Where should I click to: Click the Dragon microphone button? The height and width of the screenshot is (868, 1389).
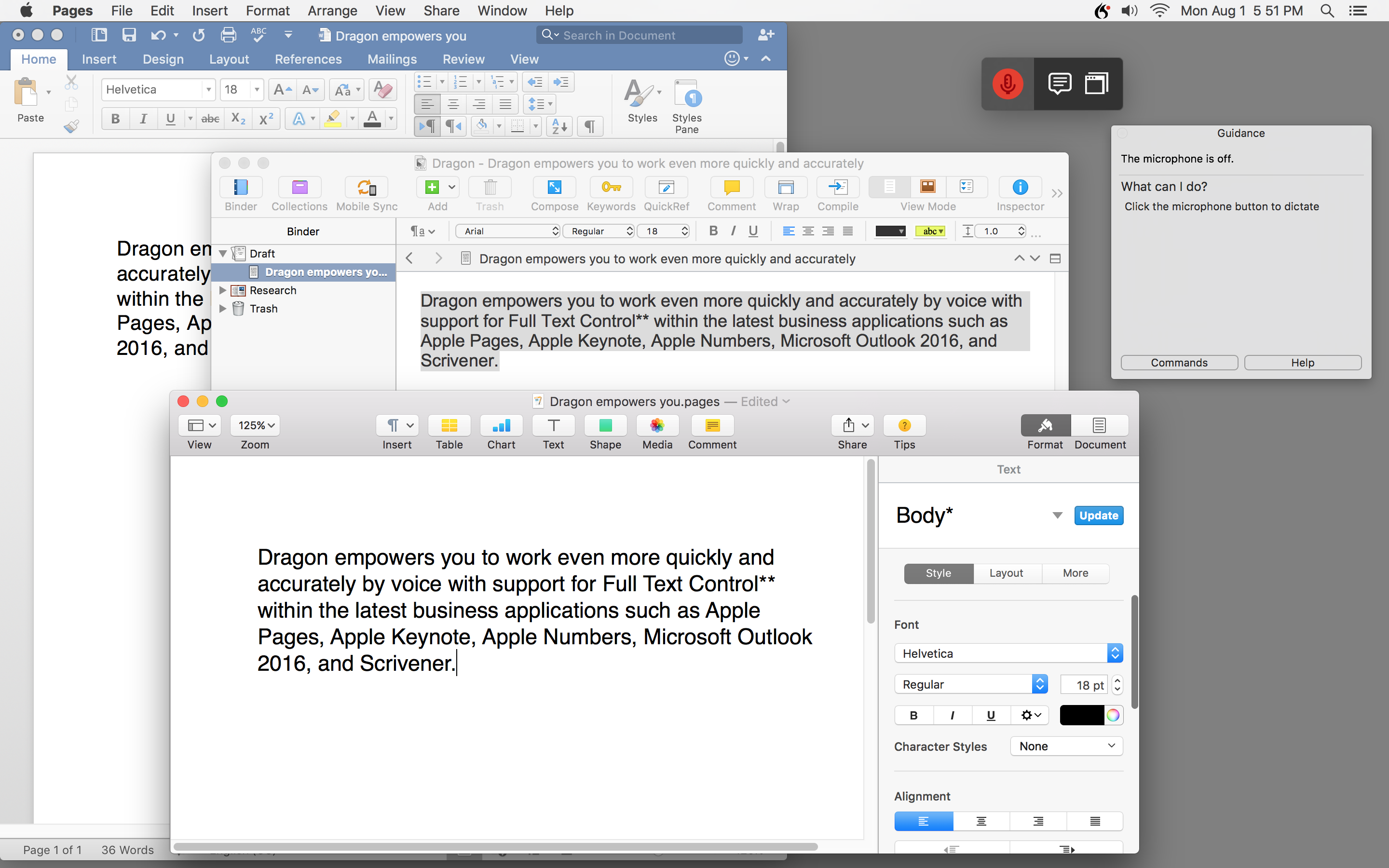click(x=1008, y=84)
